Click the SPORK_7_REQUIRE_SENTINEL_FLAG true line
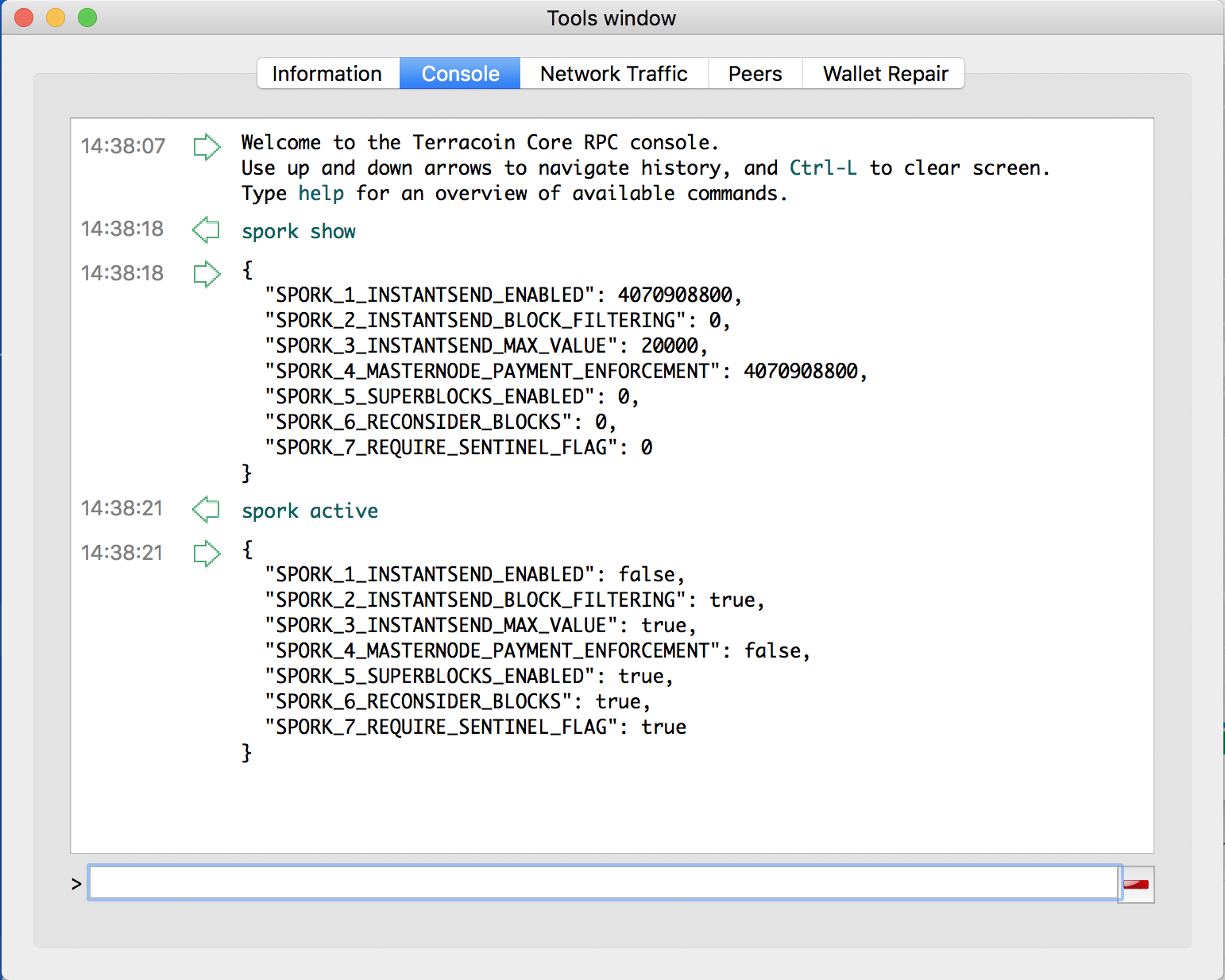Image resolution: width=1225 pixels, height=980 pixels. (x=476, y=727)
